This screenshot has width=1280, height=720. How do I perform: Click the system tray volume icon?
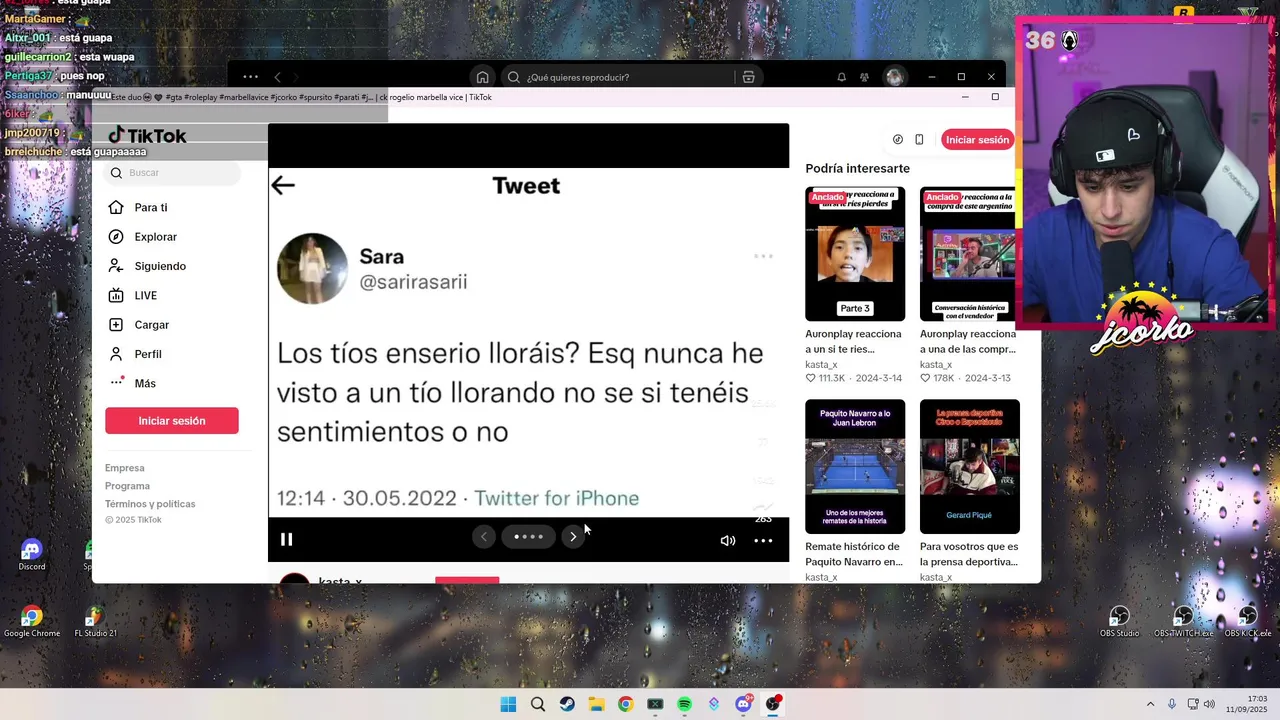click(1209, 704)
